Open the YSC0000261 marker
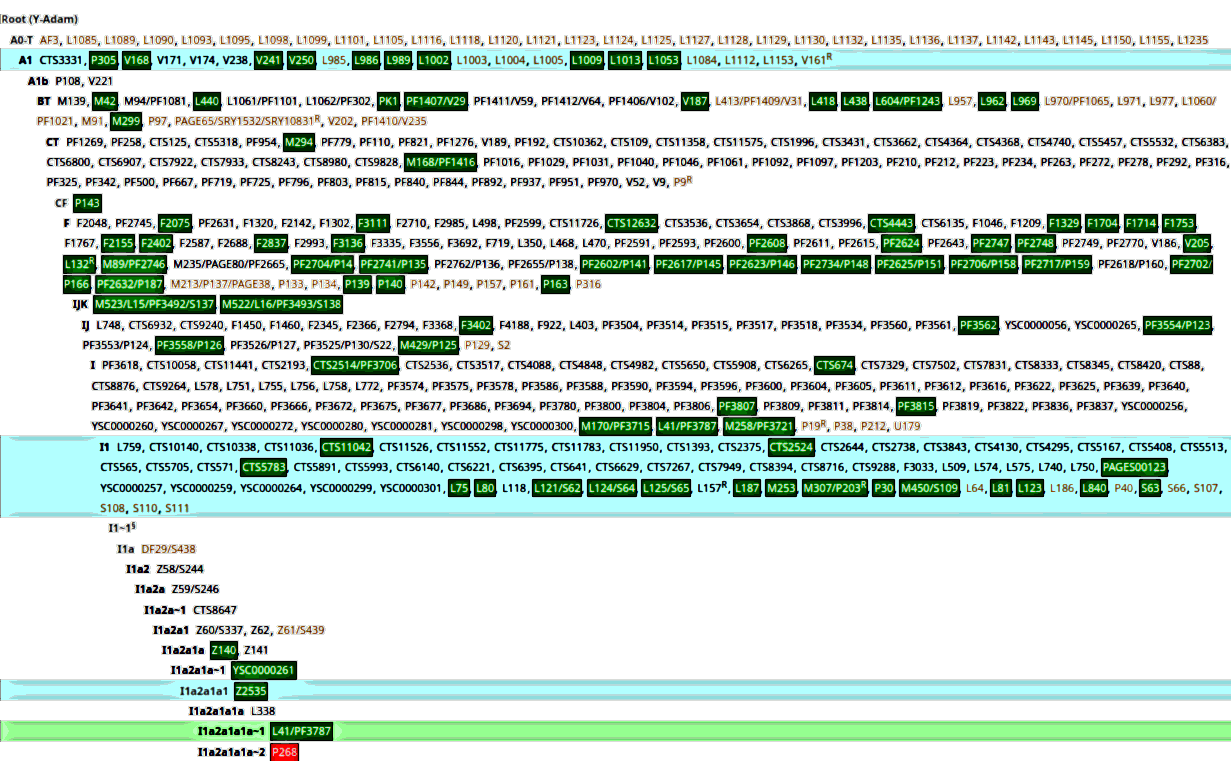This screenshot has height=761, width=1231. pos(264,670)
